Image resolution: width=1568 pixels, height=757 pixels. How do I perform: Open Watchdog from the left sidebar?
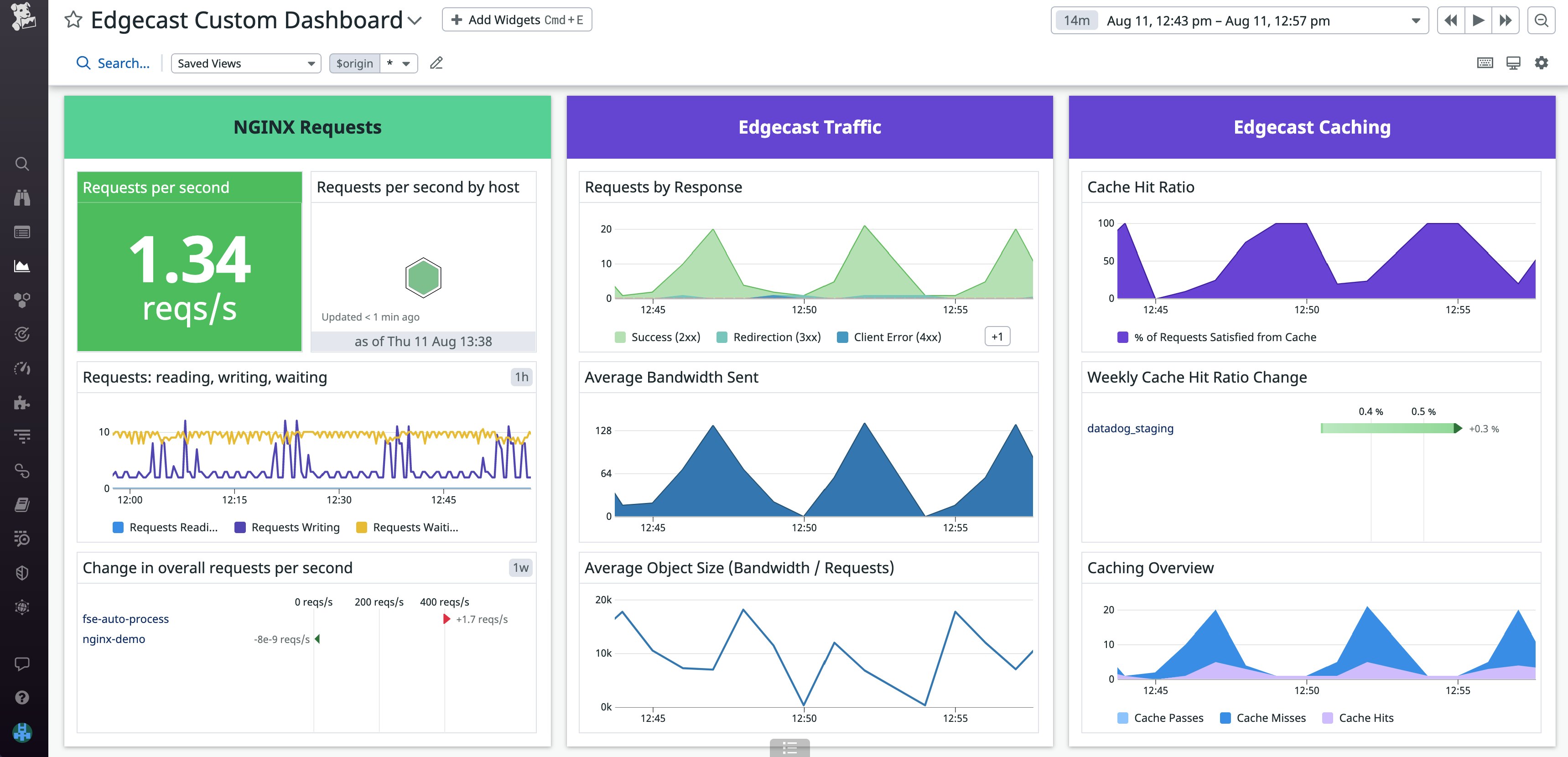(22, 197)
